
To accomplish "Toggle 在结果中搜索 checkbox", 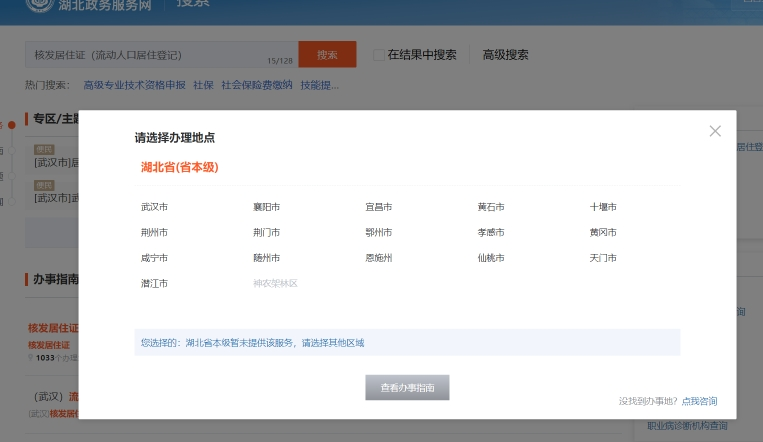I will click(378, 55).
